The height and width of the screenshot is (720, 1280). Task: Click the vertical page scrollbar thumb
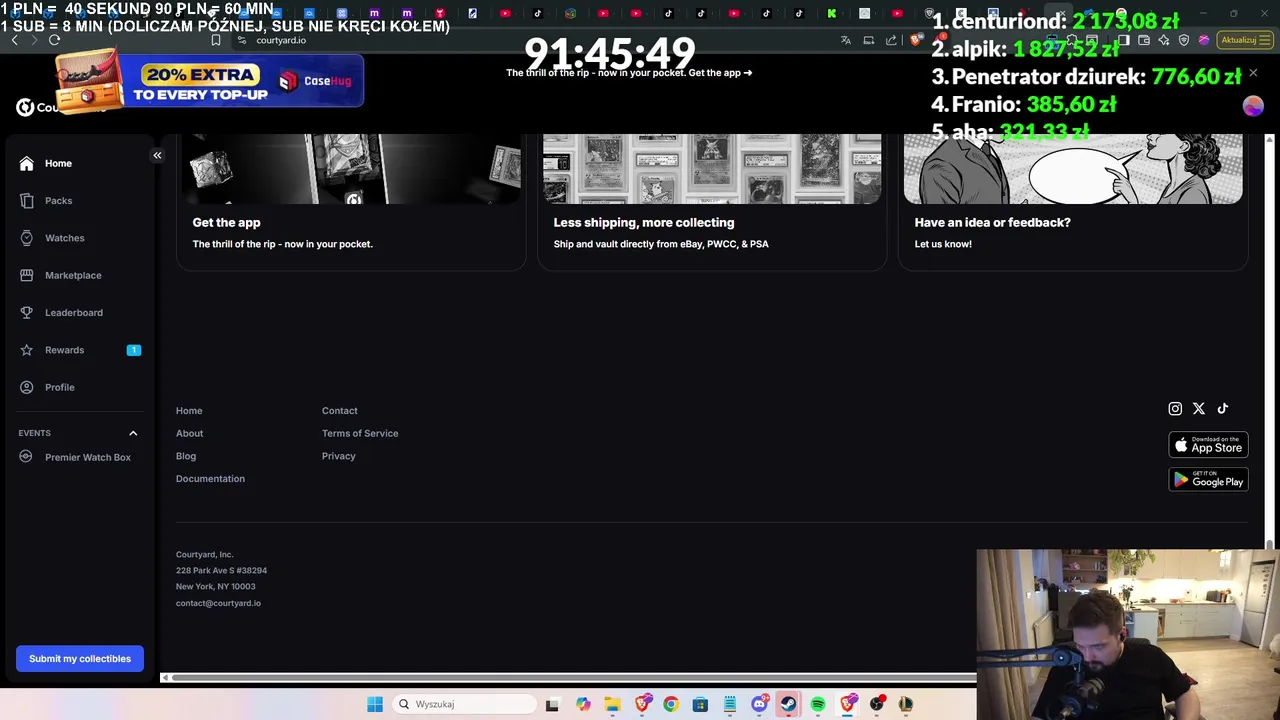[1270, 545]
